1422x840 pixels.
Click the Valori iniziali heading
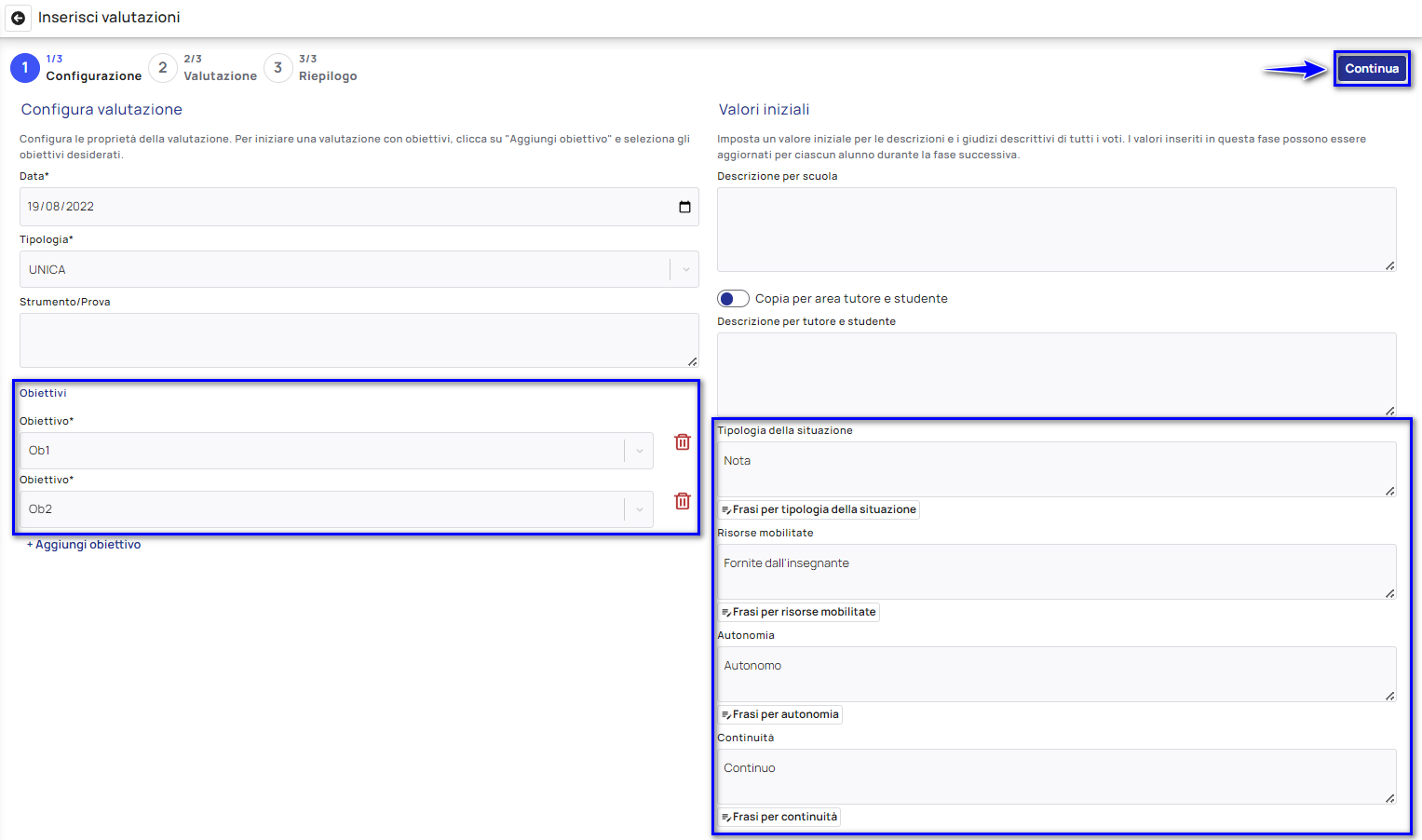point(764,109)
